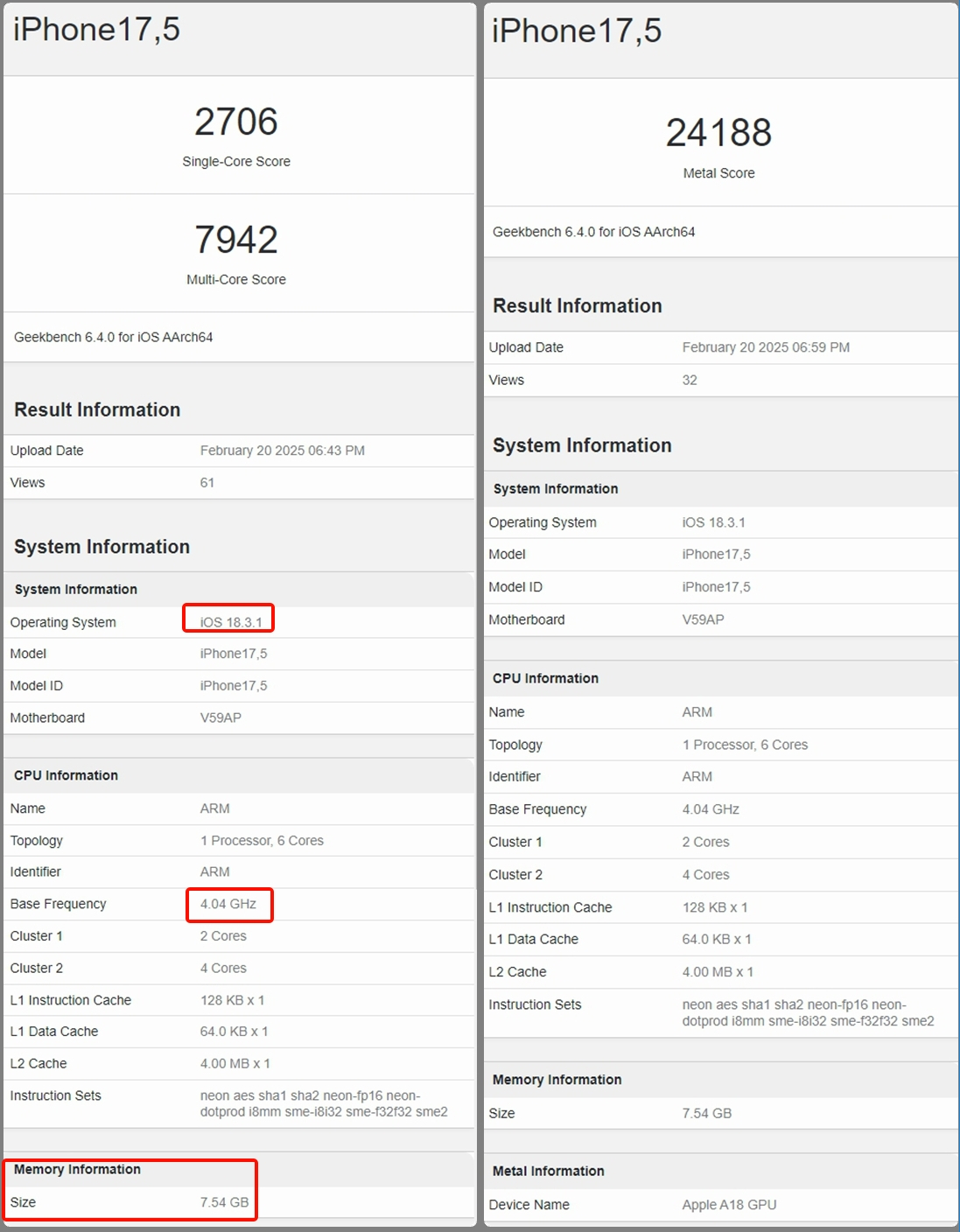Select 'Base Frequency' label on CPU score page
Screen dimensions: 960x1232
pyautogui.click(x=58, y=904)
